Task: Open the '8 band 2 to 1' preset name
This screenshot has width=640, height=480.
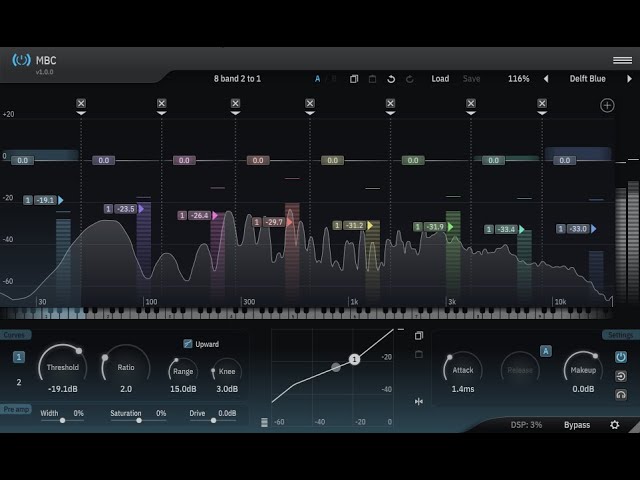Action: [x=237, y=79]
